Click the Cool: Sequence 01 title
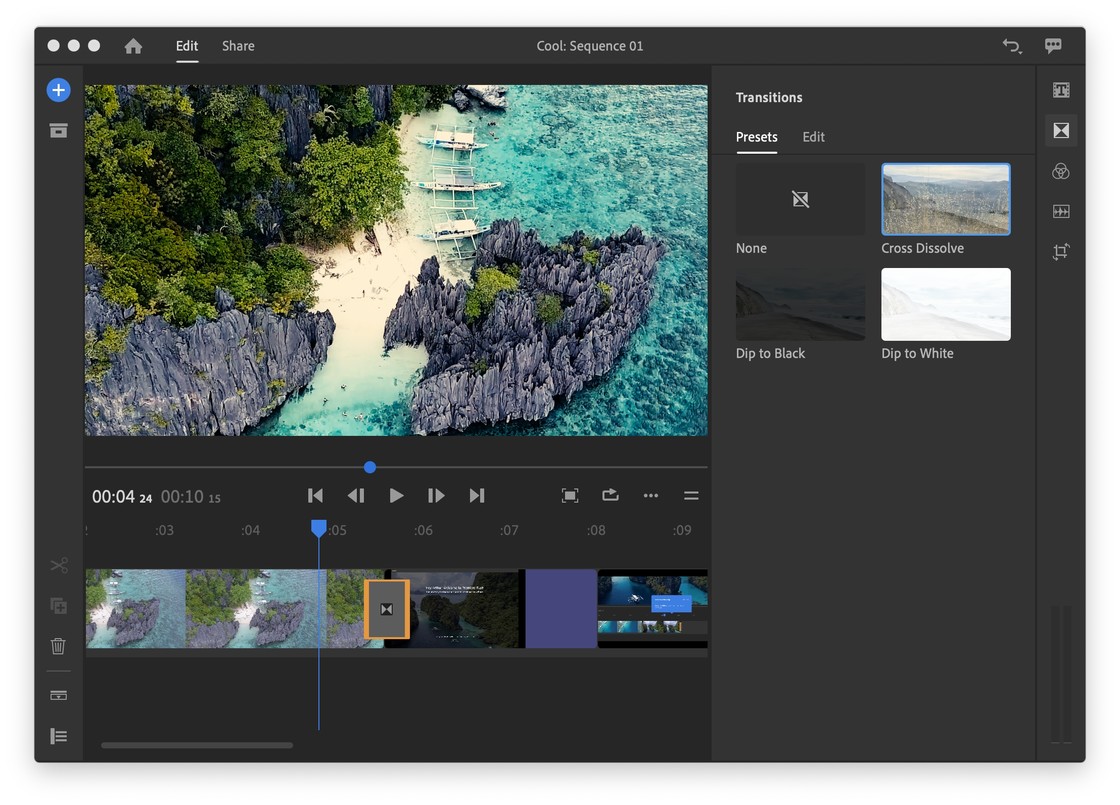 (589, 46)
